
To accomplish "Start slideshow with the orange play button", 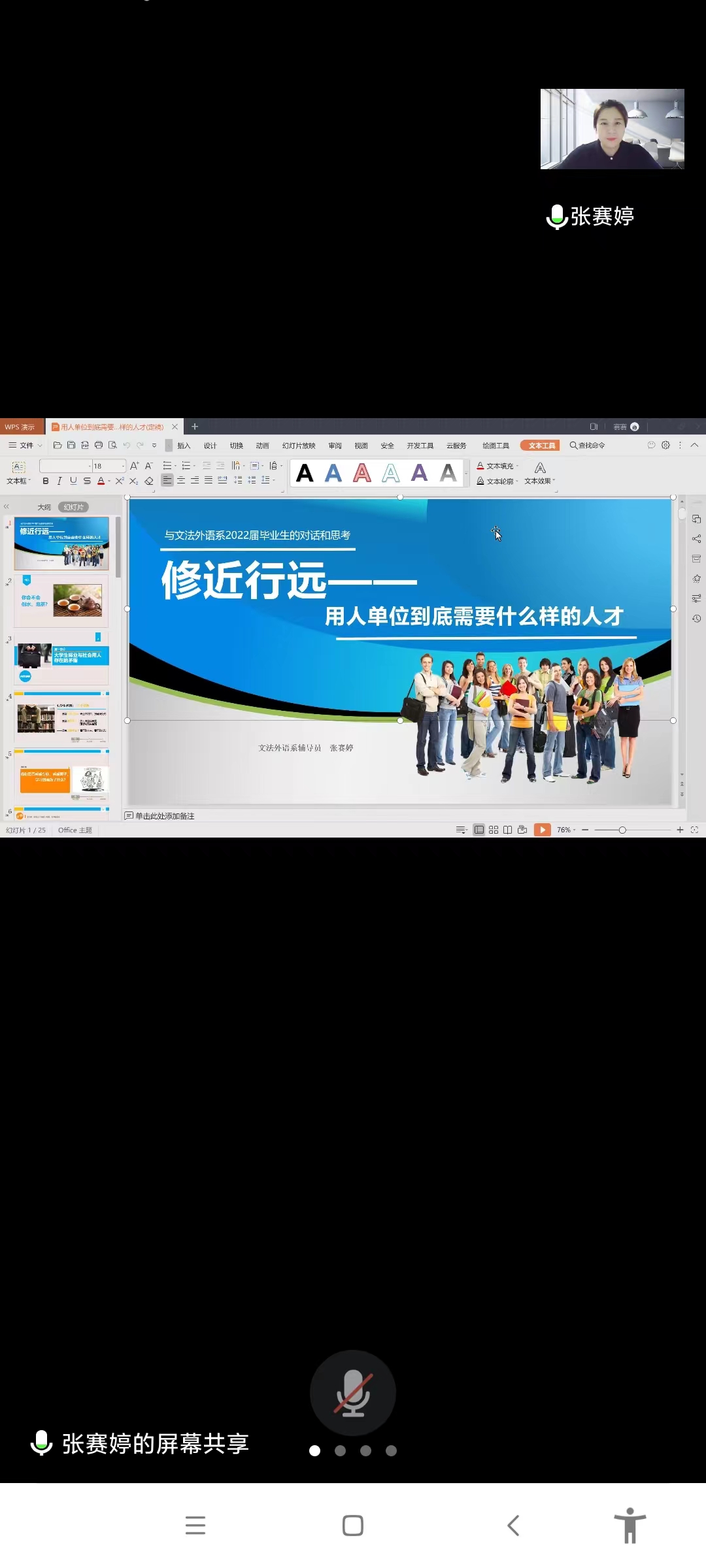I will pos(543,830).
